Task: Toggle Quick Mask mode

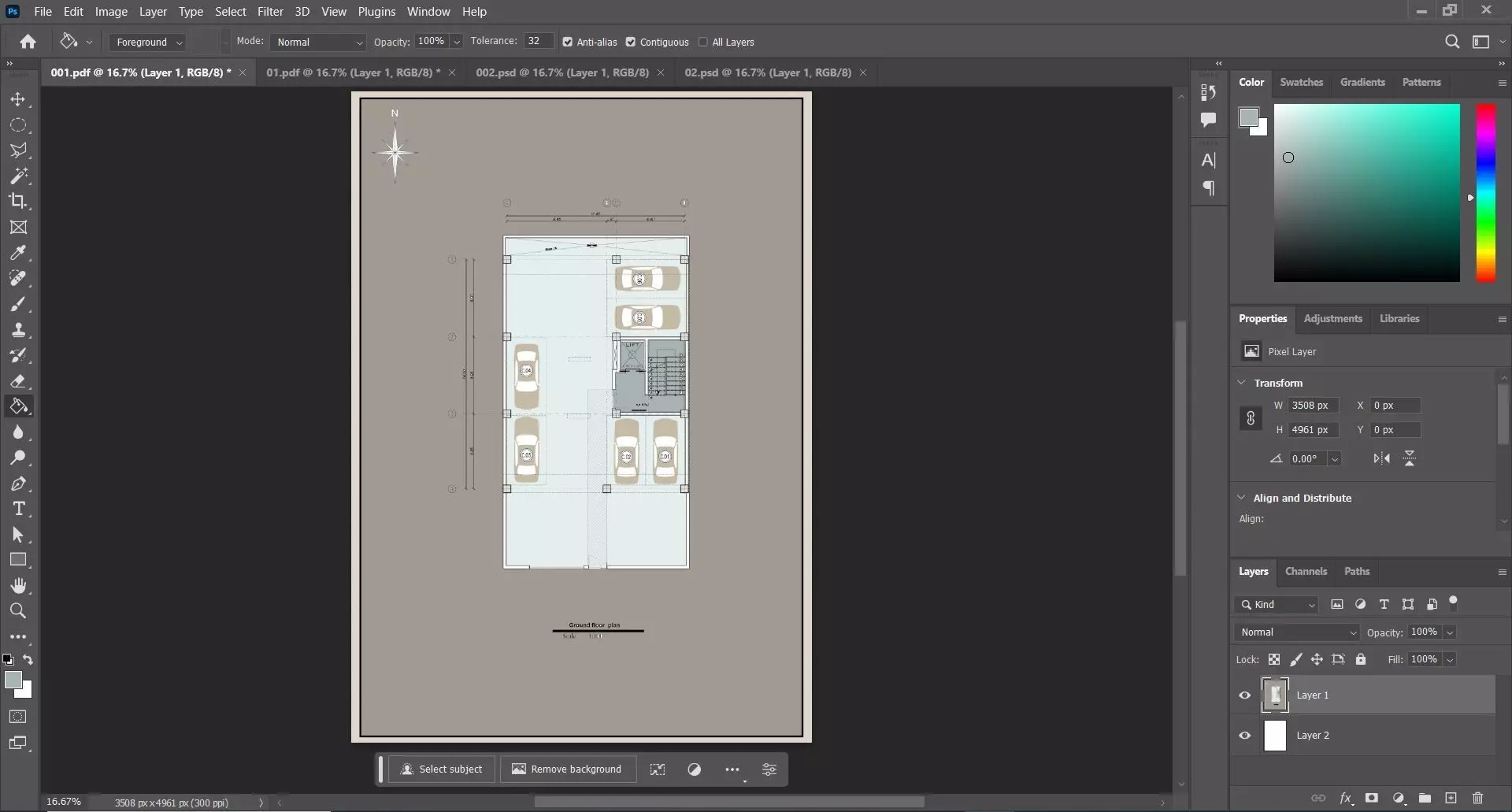Action: pyautogui.click(x=18, y=717)
